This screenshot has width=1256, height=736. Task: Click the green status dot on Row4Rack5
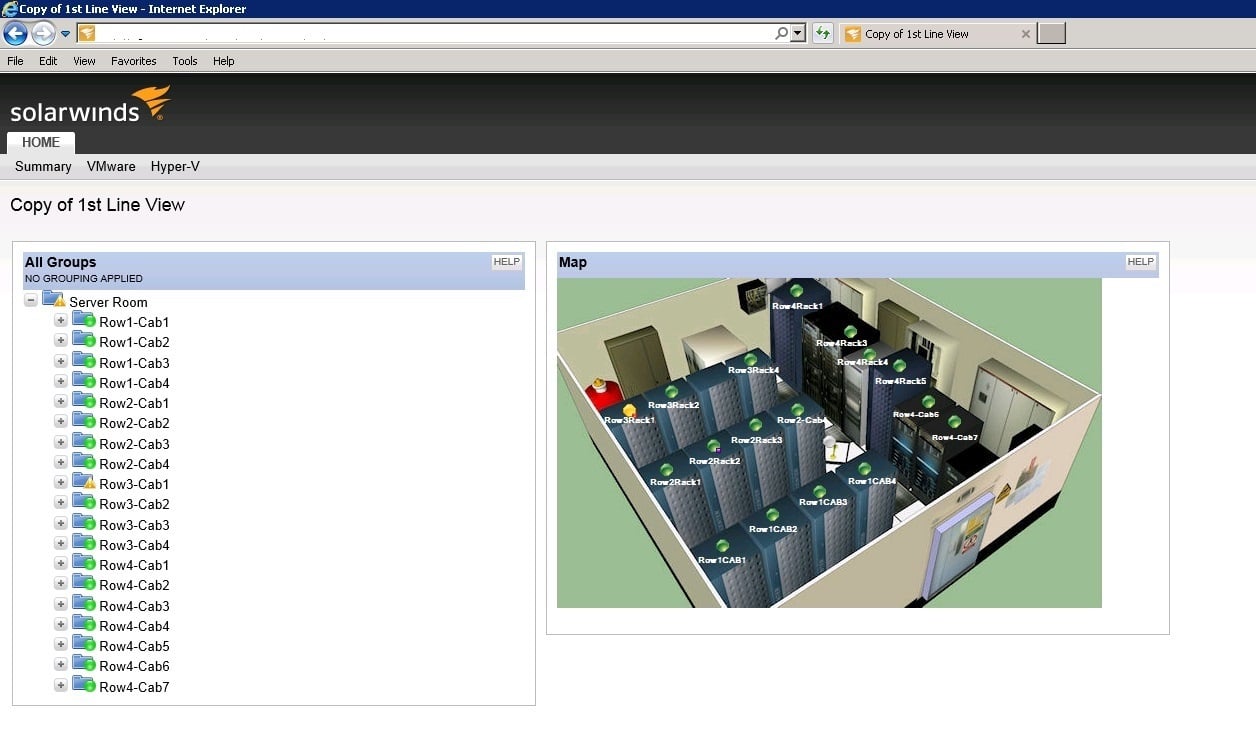point(899,366)
